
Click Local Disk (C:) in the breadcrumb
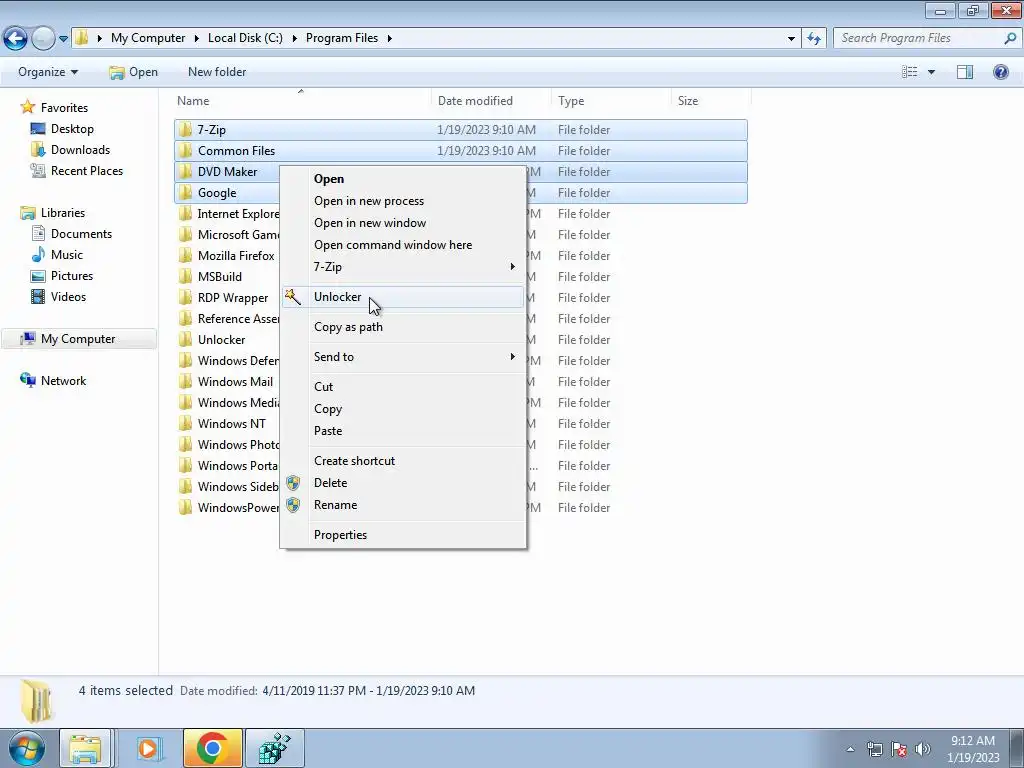click(x=245, y=38)
